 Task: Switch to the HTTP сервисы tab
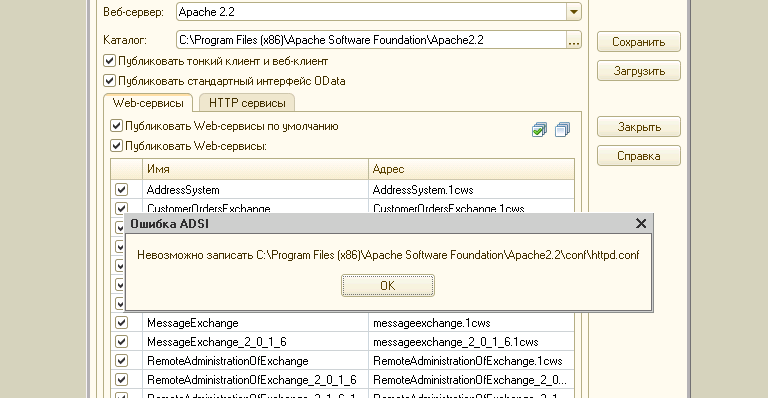point(247,103)
